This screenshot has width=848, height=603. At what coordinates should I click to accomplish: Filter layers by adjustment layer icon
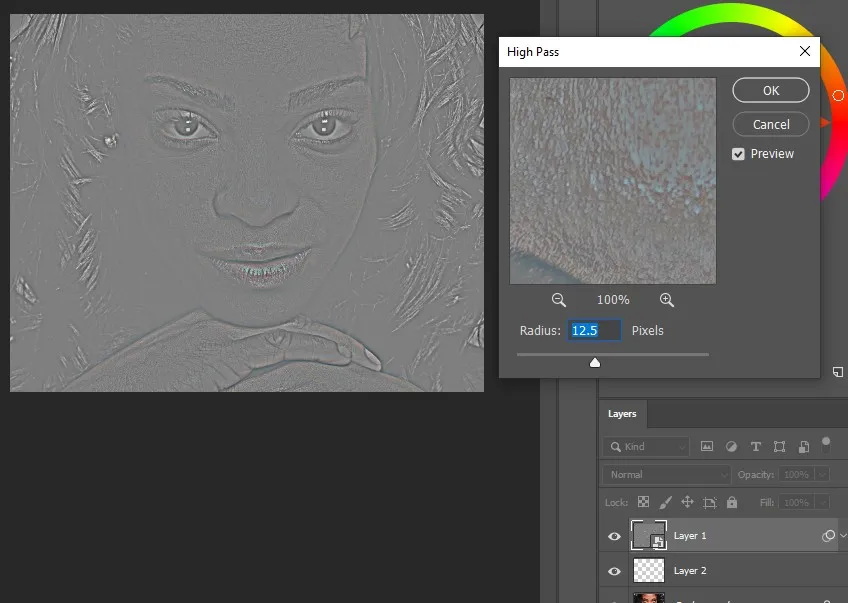pos(731,446)
